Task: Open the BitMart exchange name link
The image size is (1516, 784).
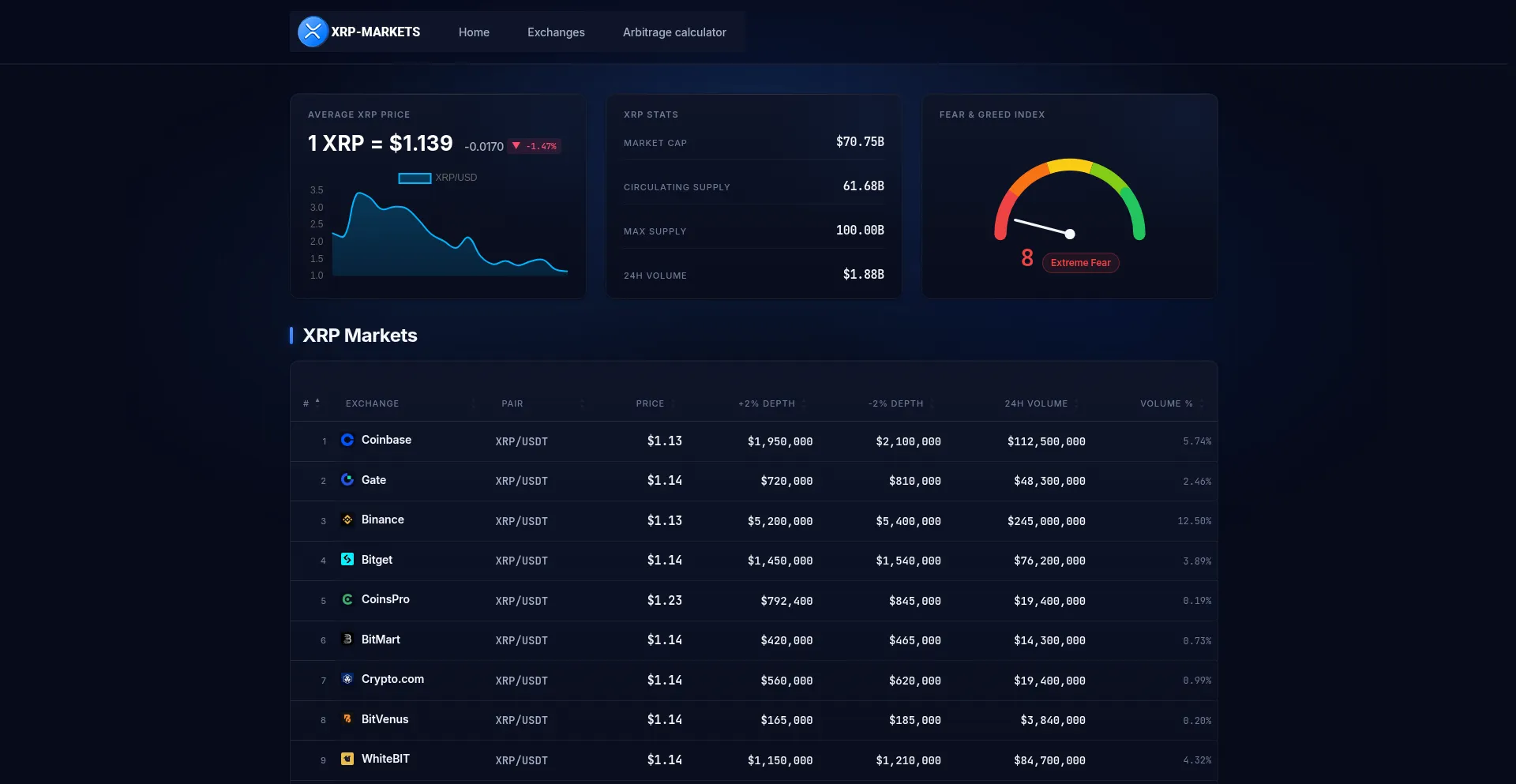Action: coord(381,640)
